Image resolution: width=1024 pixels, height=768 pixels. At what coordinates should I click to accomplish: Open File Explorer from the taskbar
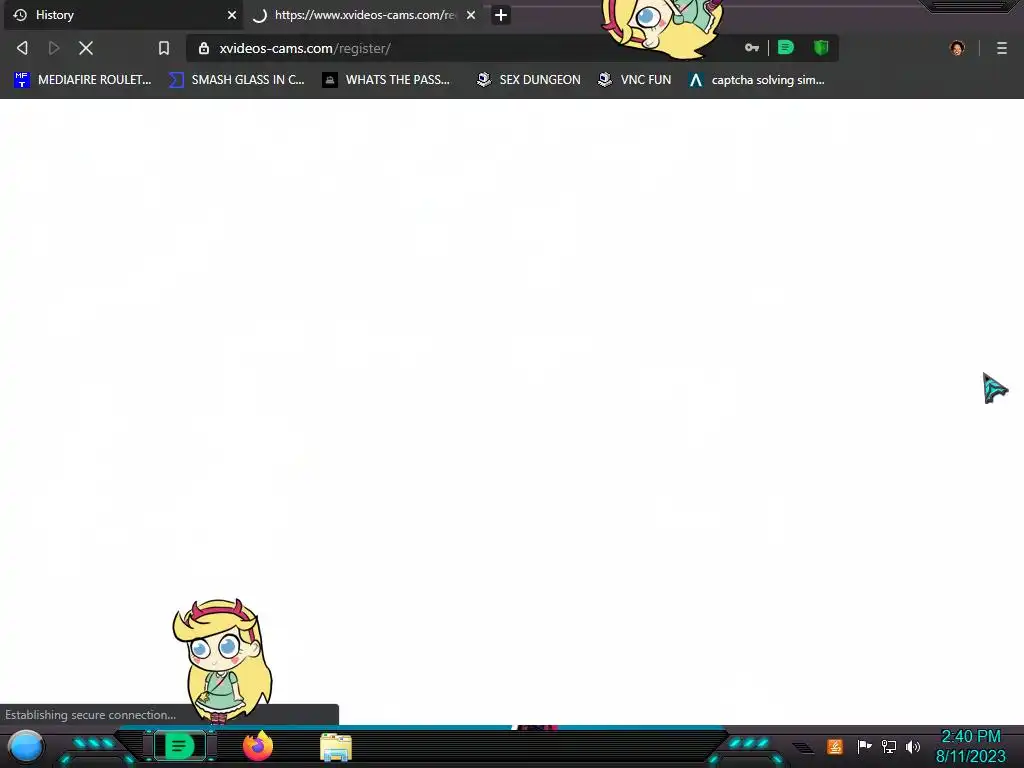(336, 747)
